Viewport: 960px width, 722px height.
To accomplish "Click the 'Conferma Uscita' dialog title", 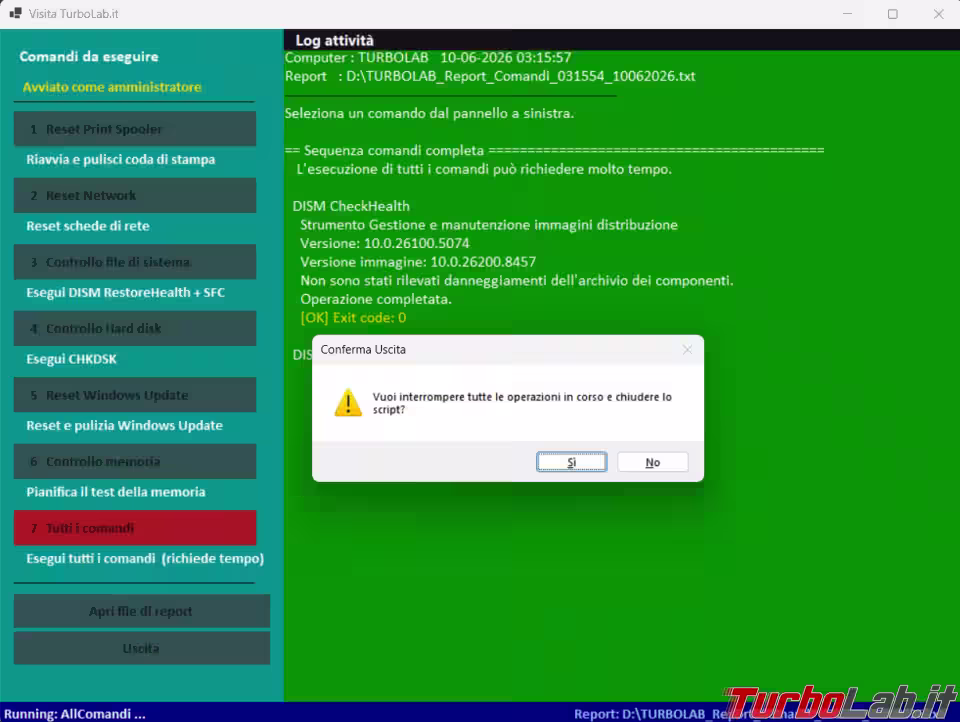I will 363,350.
